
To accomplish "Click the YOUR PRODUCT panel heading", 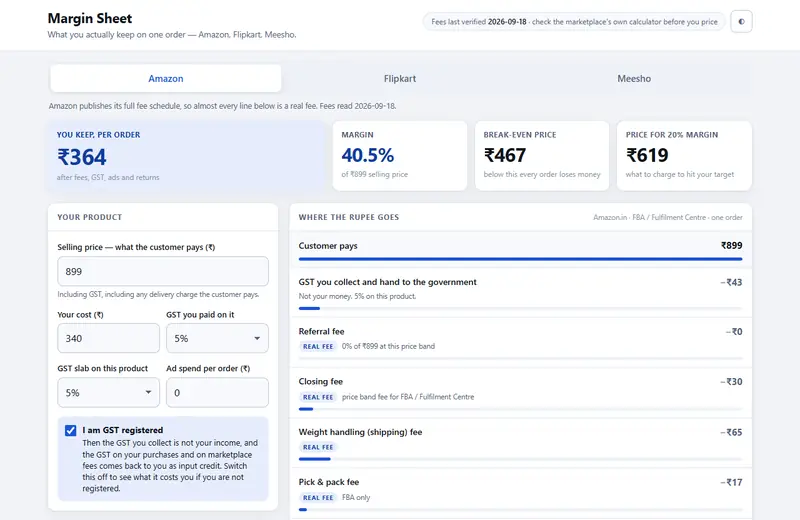I will coord(89,217).
